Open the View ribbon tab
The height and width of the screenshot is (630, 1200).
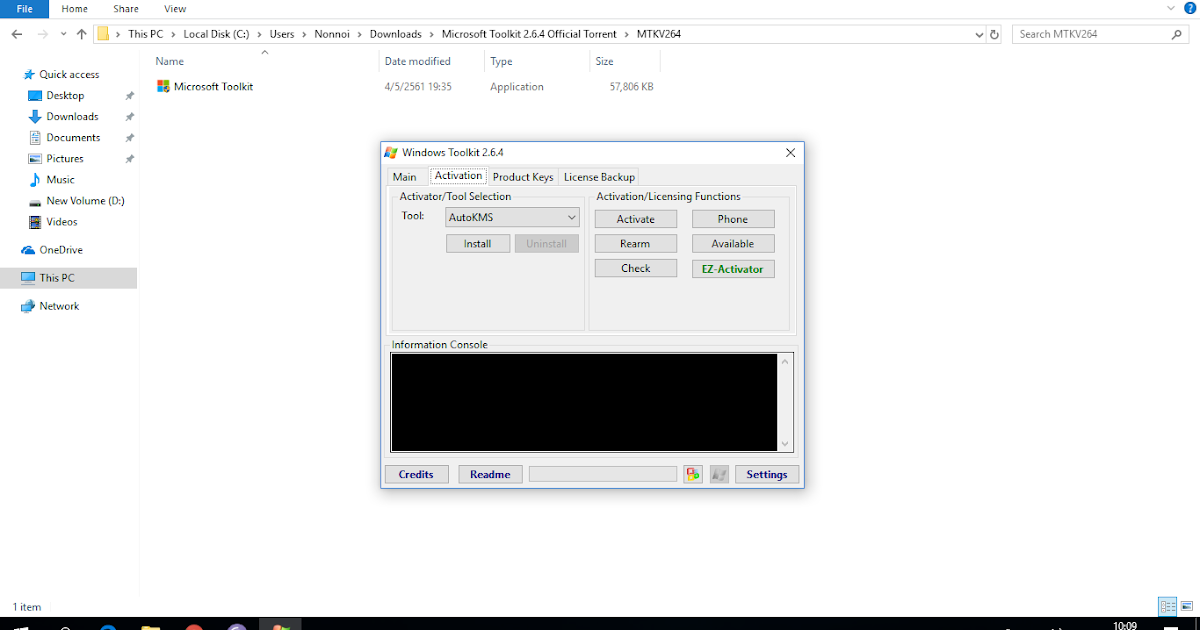tap(175, 9)
